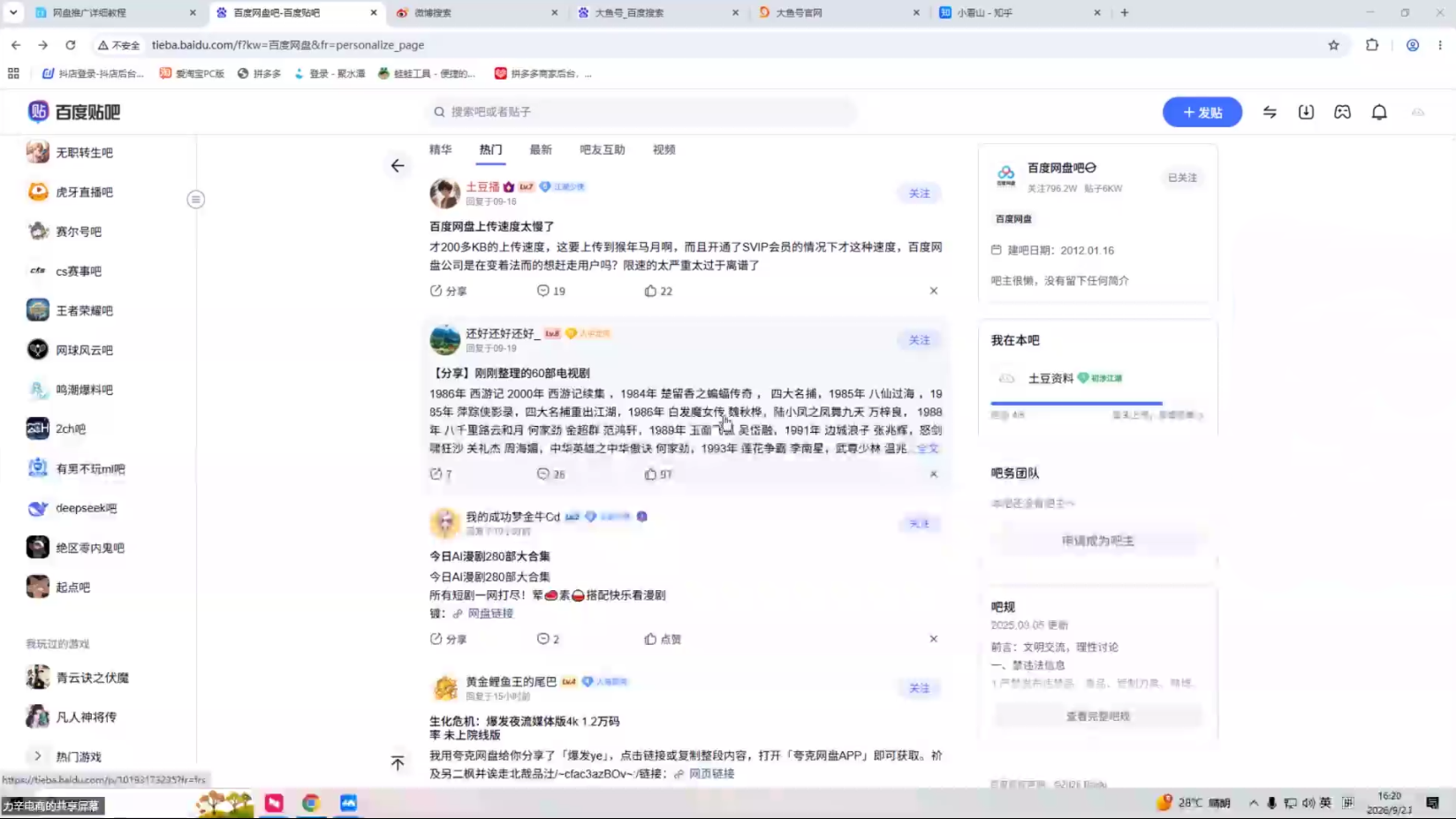This screenshot has width=1456, height=819.
Task: Open the game controller icon in header
Action: (1342, 112)
